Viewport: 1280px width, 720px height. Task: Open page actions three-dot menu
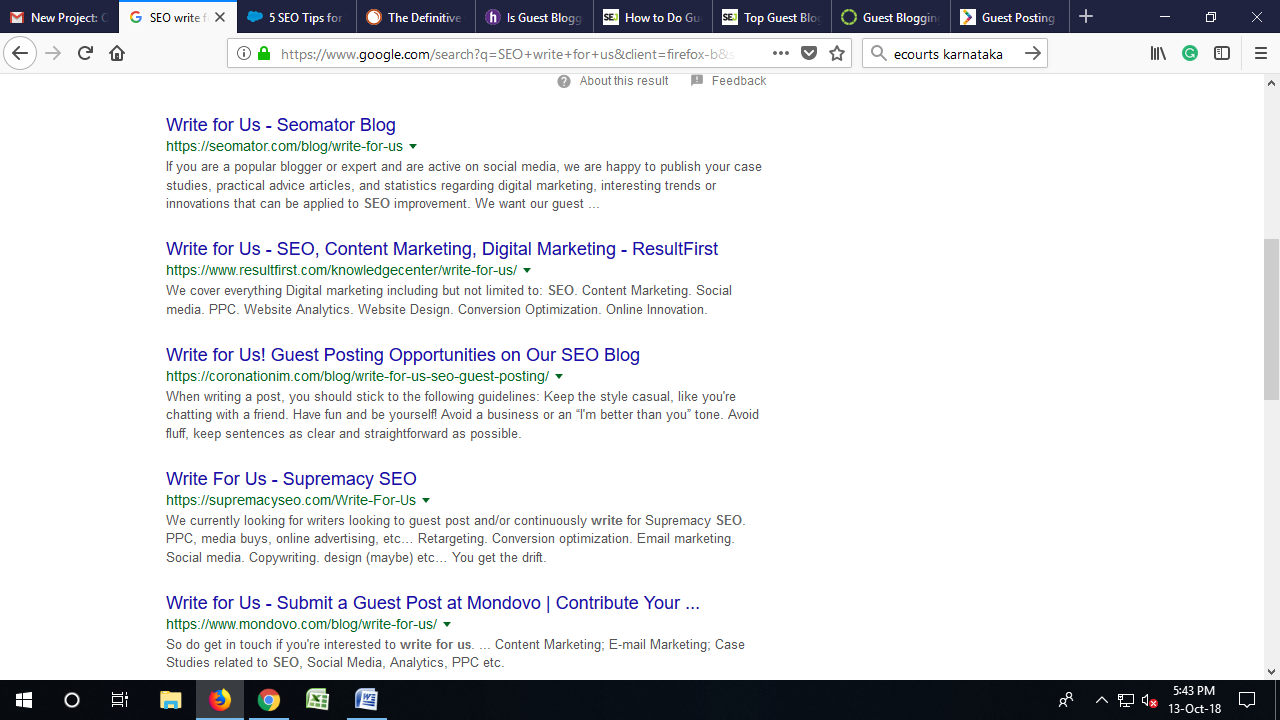point(781,53)
